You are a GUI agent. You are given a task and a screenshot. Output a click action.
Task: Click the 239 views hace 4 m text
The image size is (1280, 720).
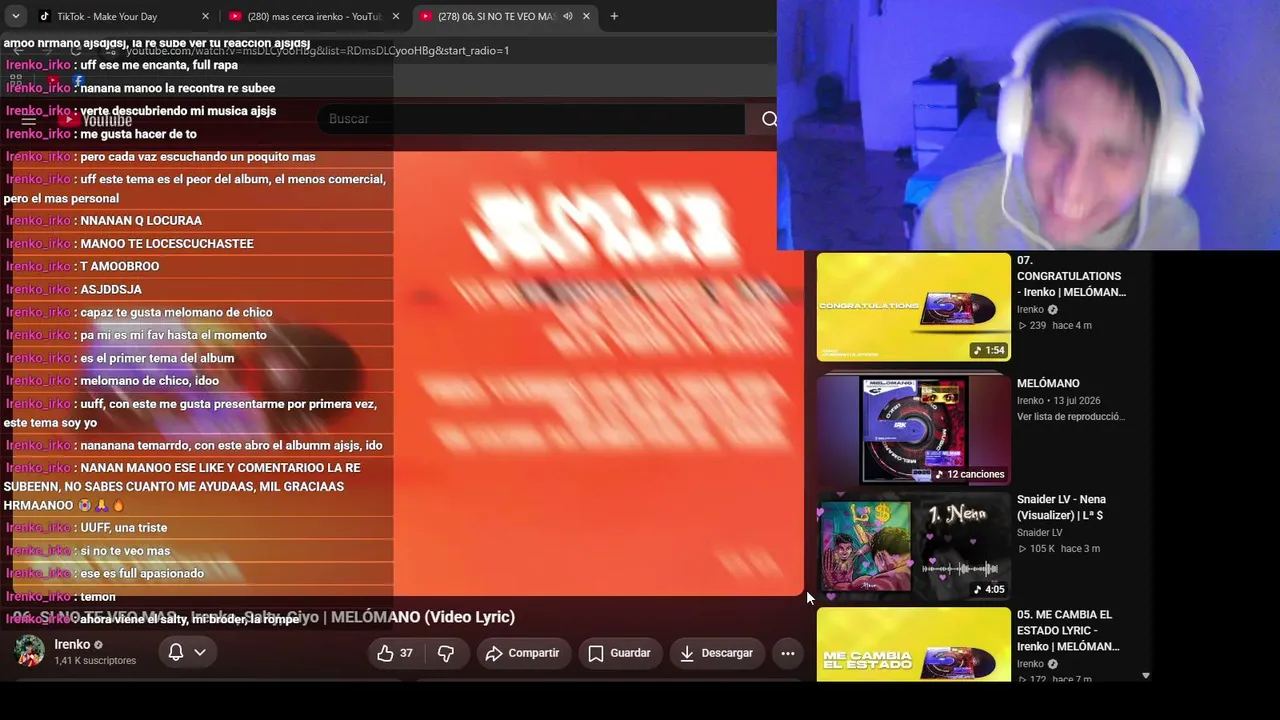[x=1054, y=325]
